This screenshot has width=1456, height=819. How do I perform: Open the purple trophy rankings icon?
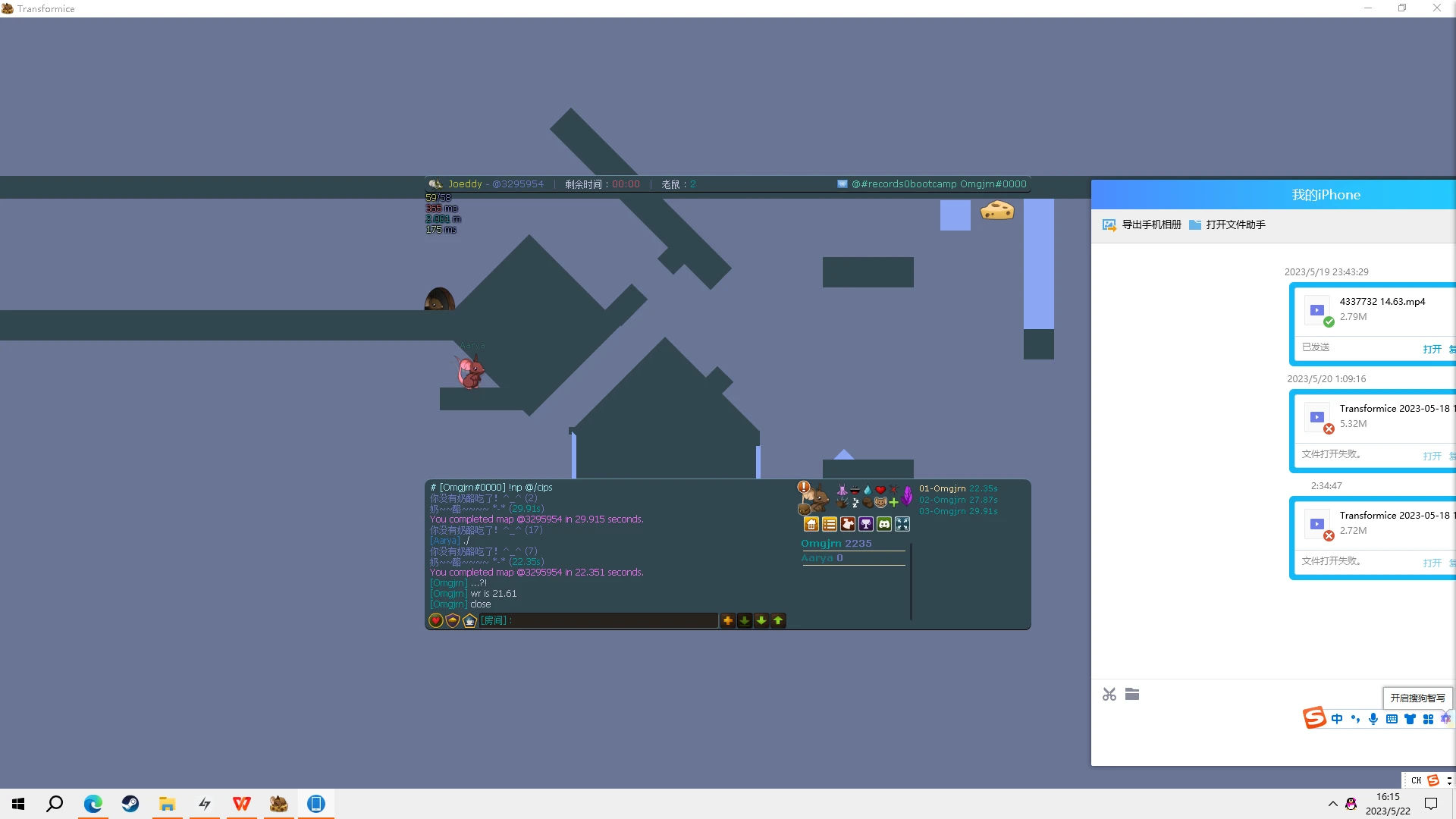pyautogui.click(x=866, y=524)
